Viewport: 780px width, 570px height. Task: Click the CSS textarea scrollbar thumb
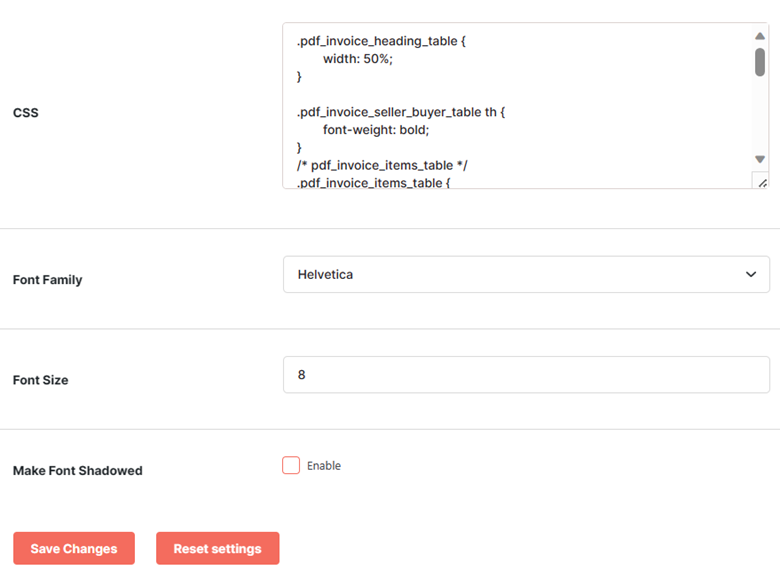point(760,62)
